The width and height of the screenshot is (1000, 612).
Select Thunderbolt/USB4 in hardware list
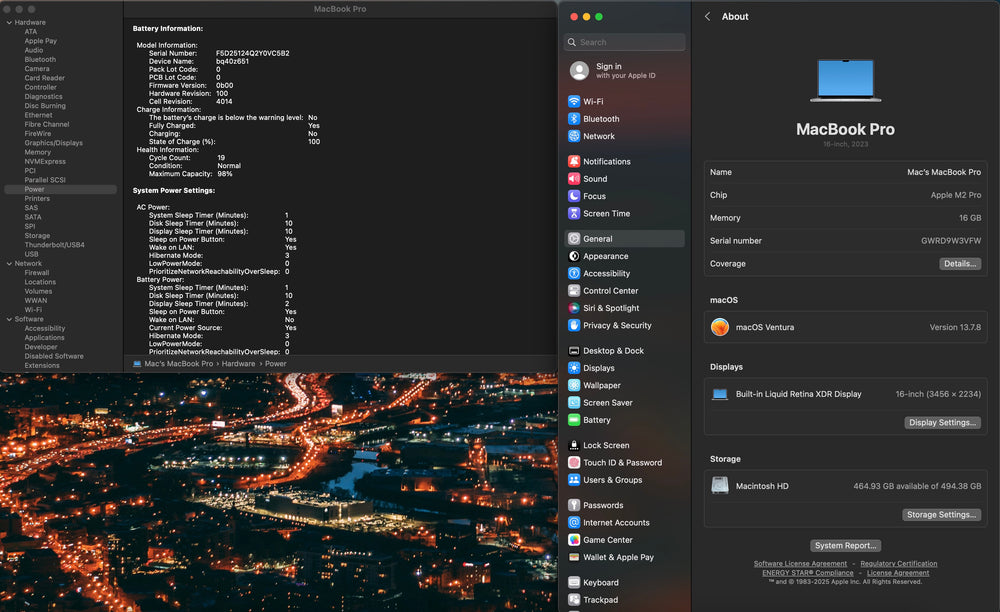coord(54,245)
